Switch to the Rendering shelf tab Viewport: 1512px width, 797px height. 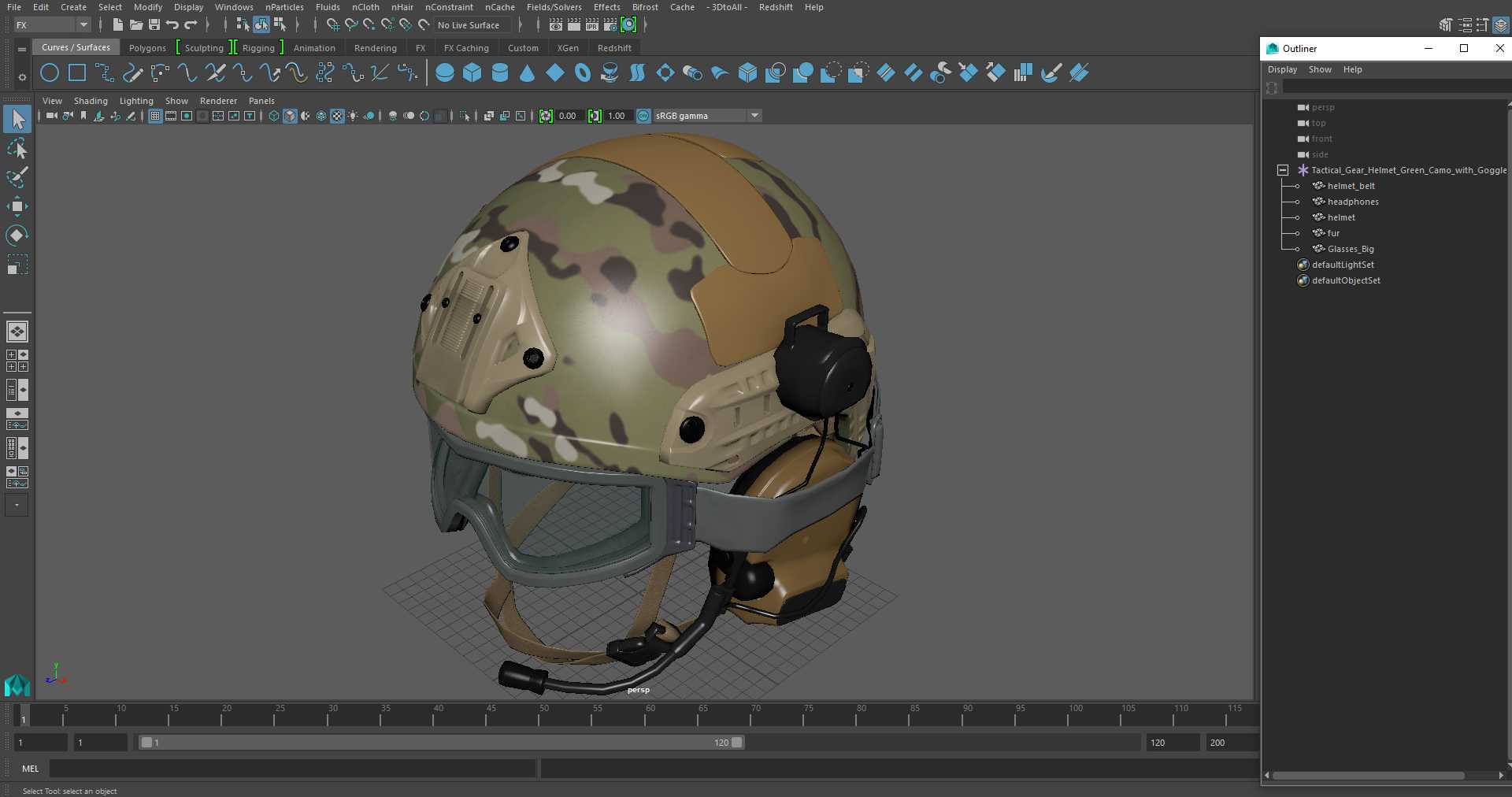(x=376, y=48)
